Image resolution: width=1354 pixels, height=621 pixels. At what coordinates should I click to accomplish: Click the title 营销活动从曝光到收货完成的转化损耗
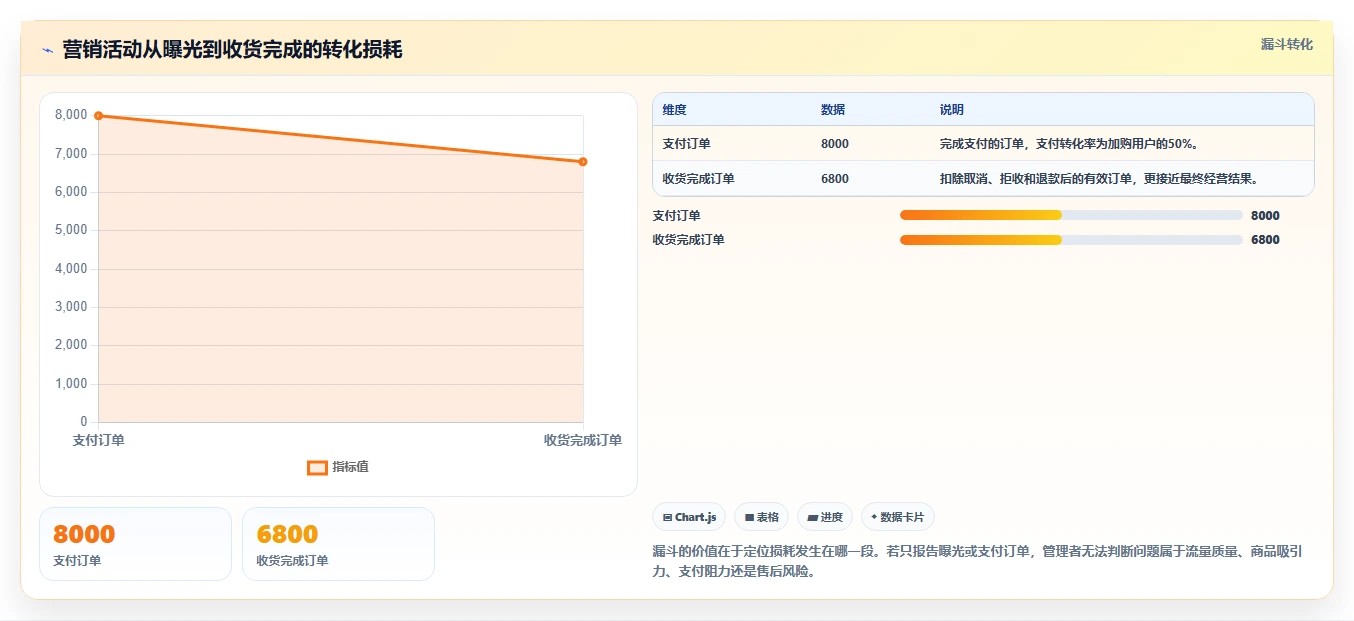coord(232,50)
